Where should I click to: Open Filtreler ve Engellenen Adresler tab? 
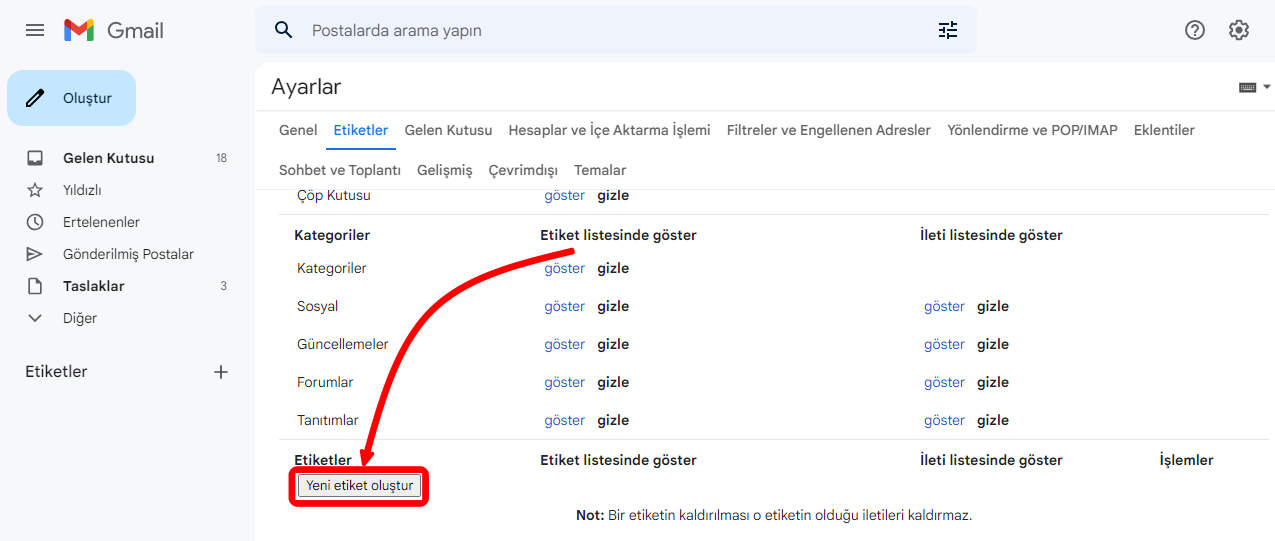829,130
